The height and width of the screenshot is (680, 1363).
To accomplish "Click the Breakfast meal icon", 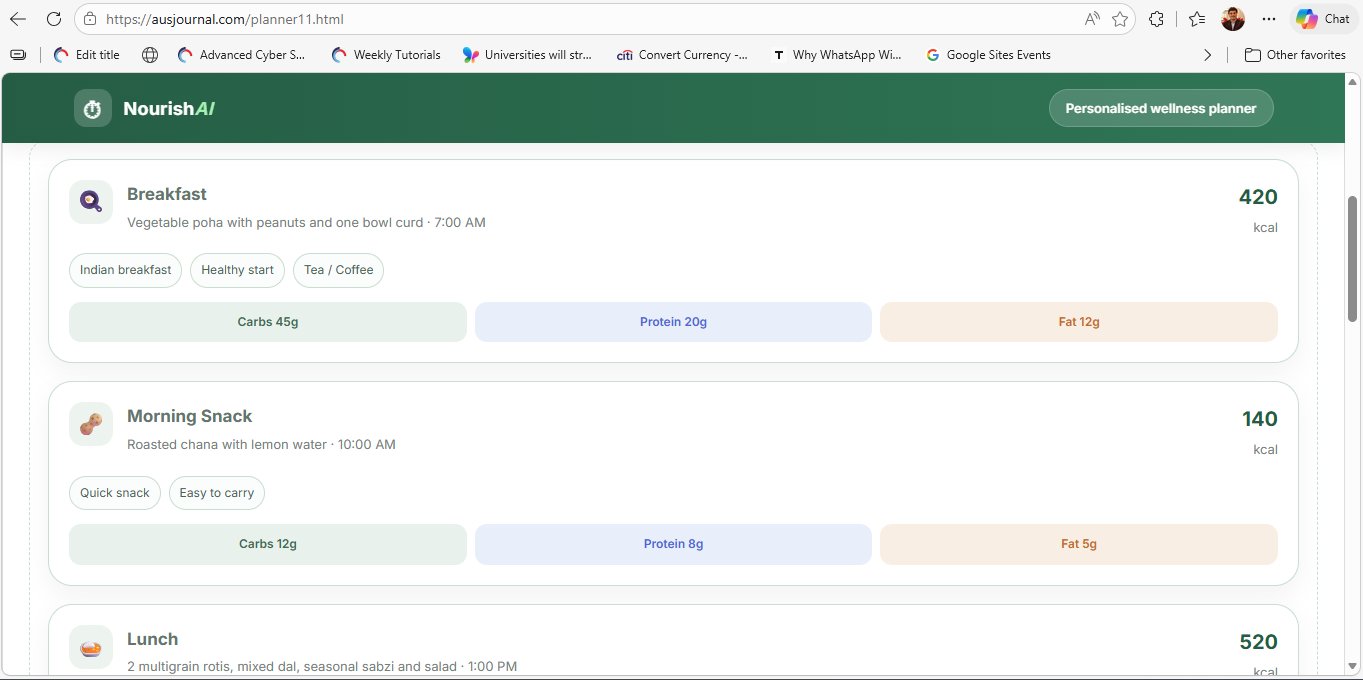I will click(90, 201).
